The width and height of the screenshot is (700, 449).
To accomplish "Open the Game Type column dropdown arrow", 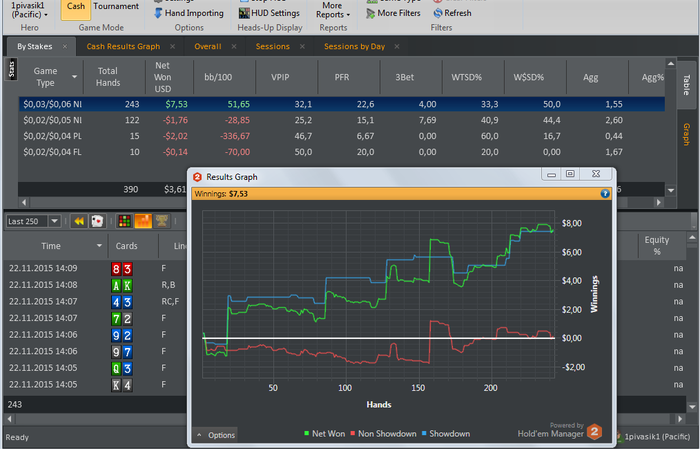I will pyautogui.click(x=74, y=77).
